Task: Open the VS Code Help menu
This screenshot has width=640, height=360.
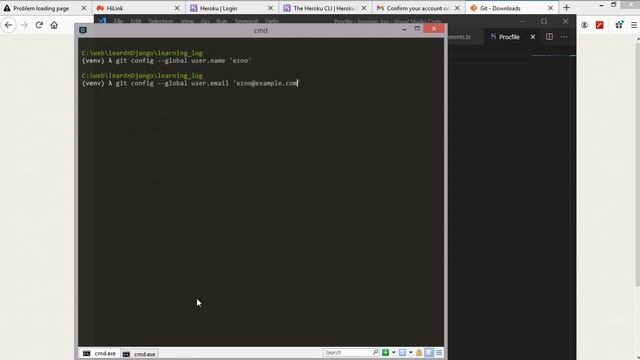Action: (272, 21)
